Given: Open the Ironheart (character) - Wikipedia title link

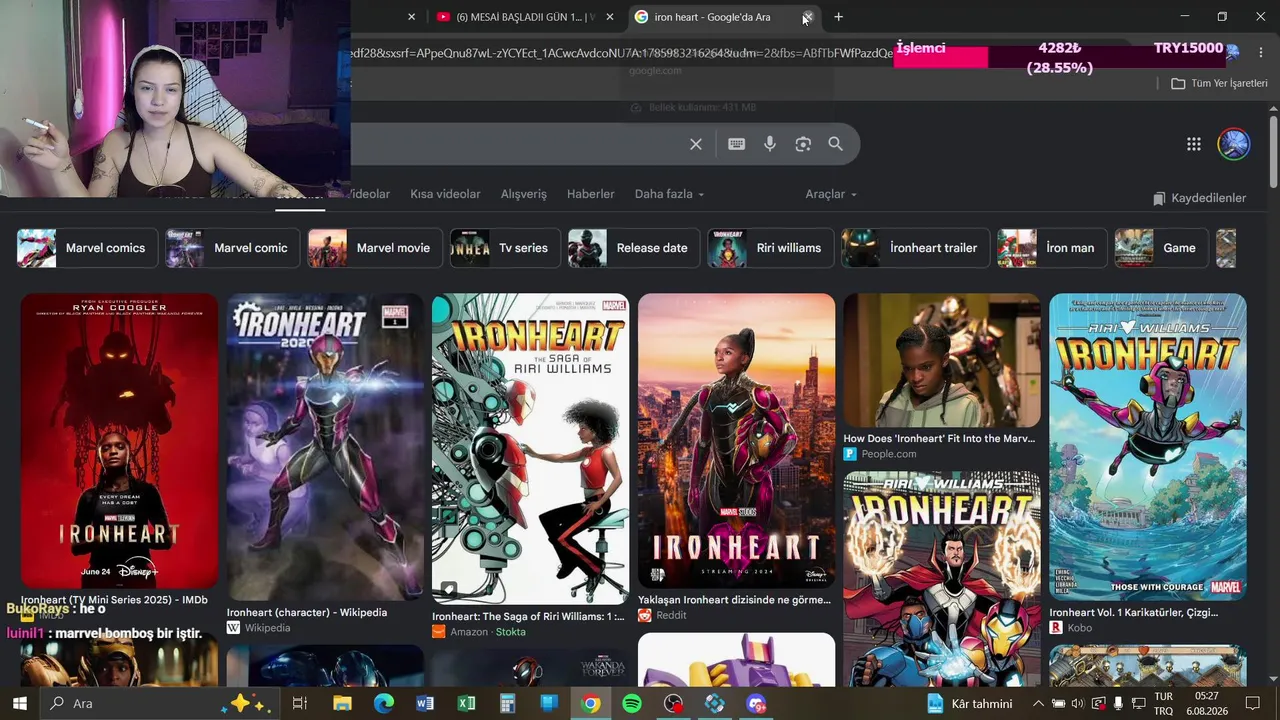Looking at the screenshot, I should [307, 613].
